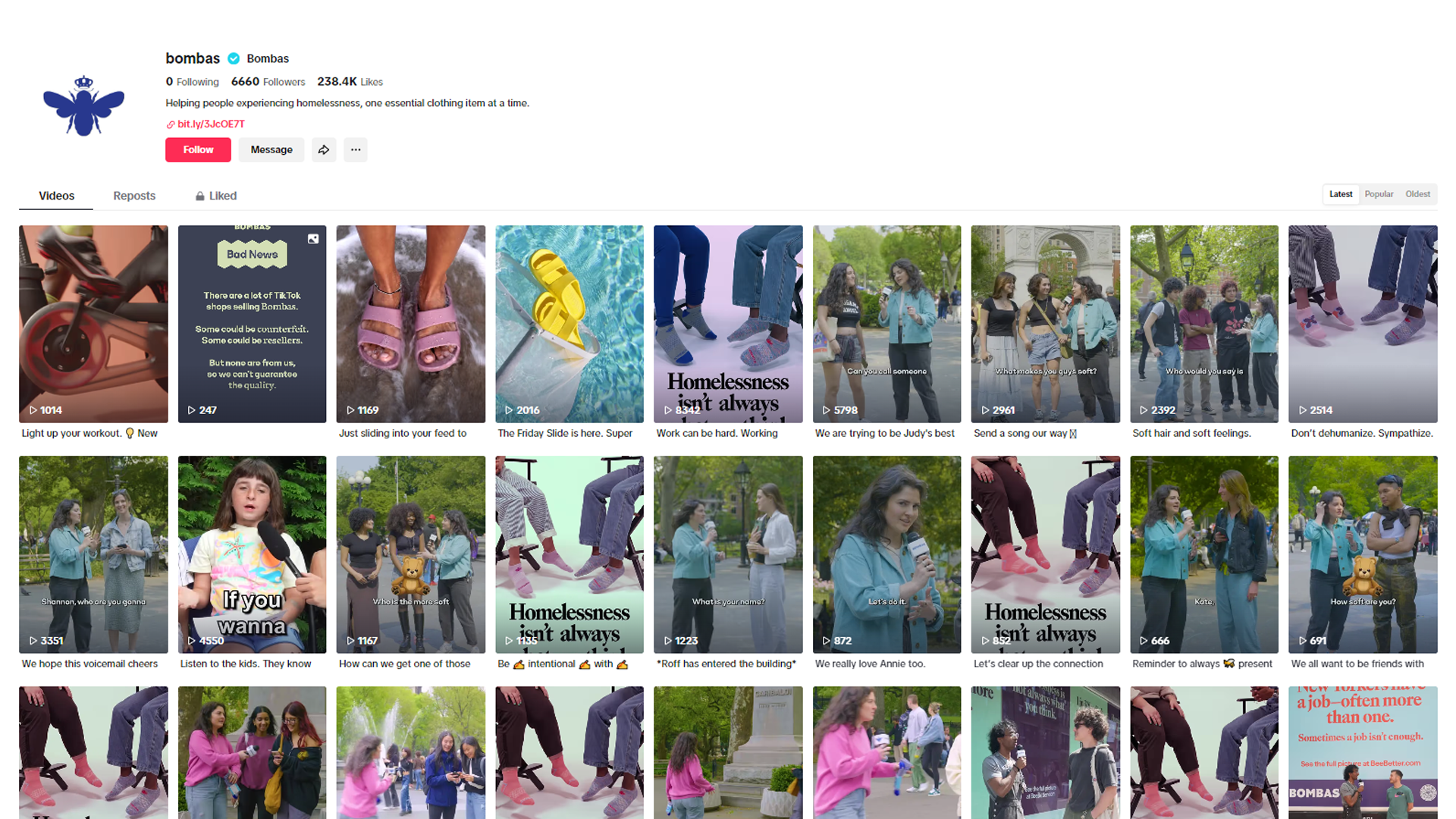Open the 'Can you call someone' interview video
The height and width of the screenshot is (819, 1456).
click(x=887, y=324)
